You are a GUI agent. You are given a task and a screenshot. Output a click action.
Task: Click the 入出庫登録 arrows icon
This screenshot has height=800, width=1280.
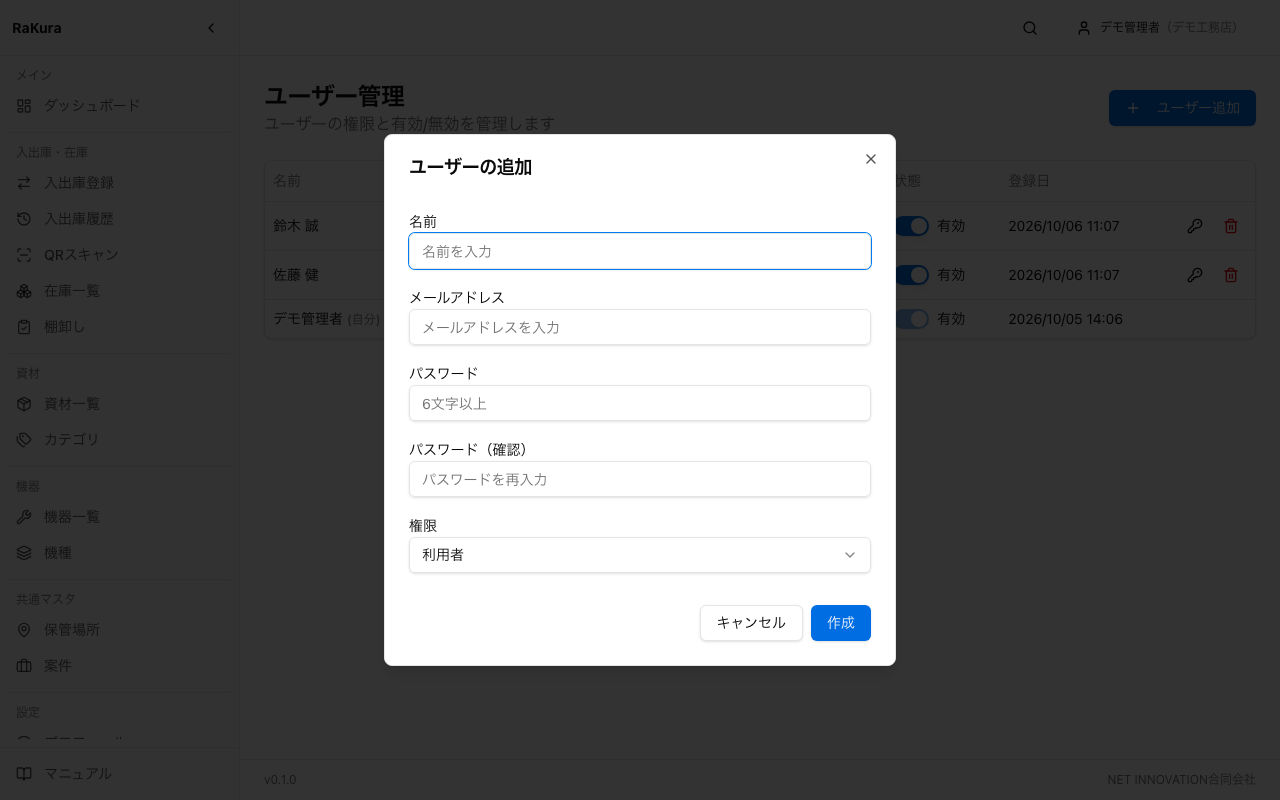click(x=24, y=183)
